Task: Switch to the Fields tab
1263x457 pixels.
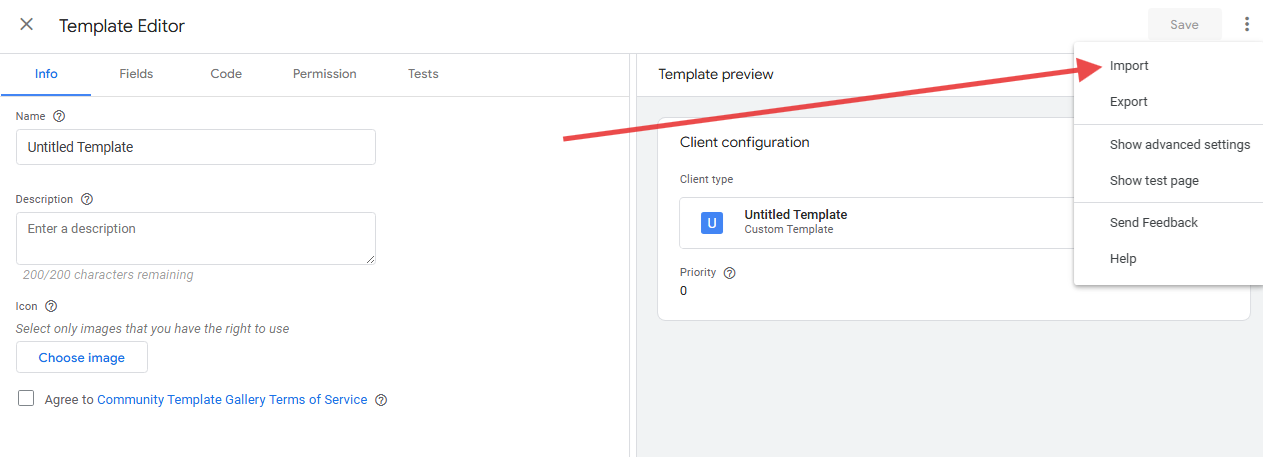Action: [x=136, y=74]
